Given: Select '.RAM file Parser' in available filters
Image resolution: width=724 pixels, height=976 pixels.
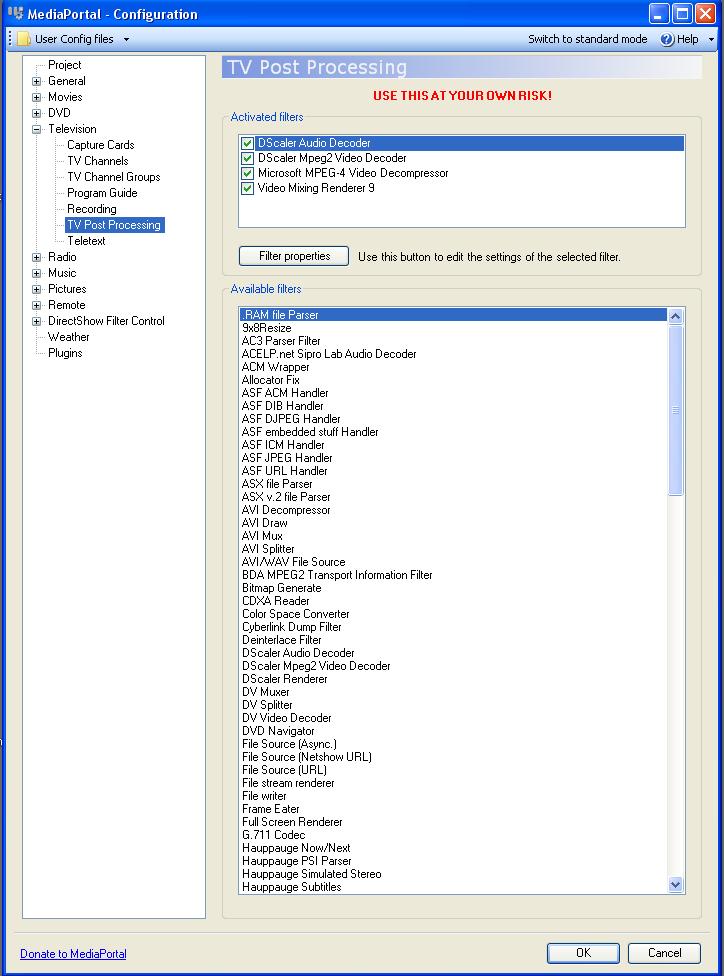Looking at the screenshot, I should (453, 315).
